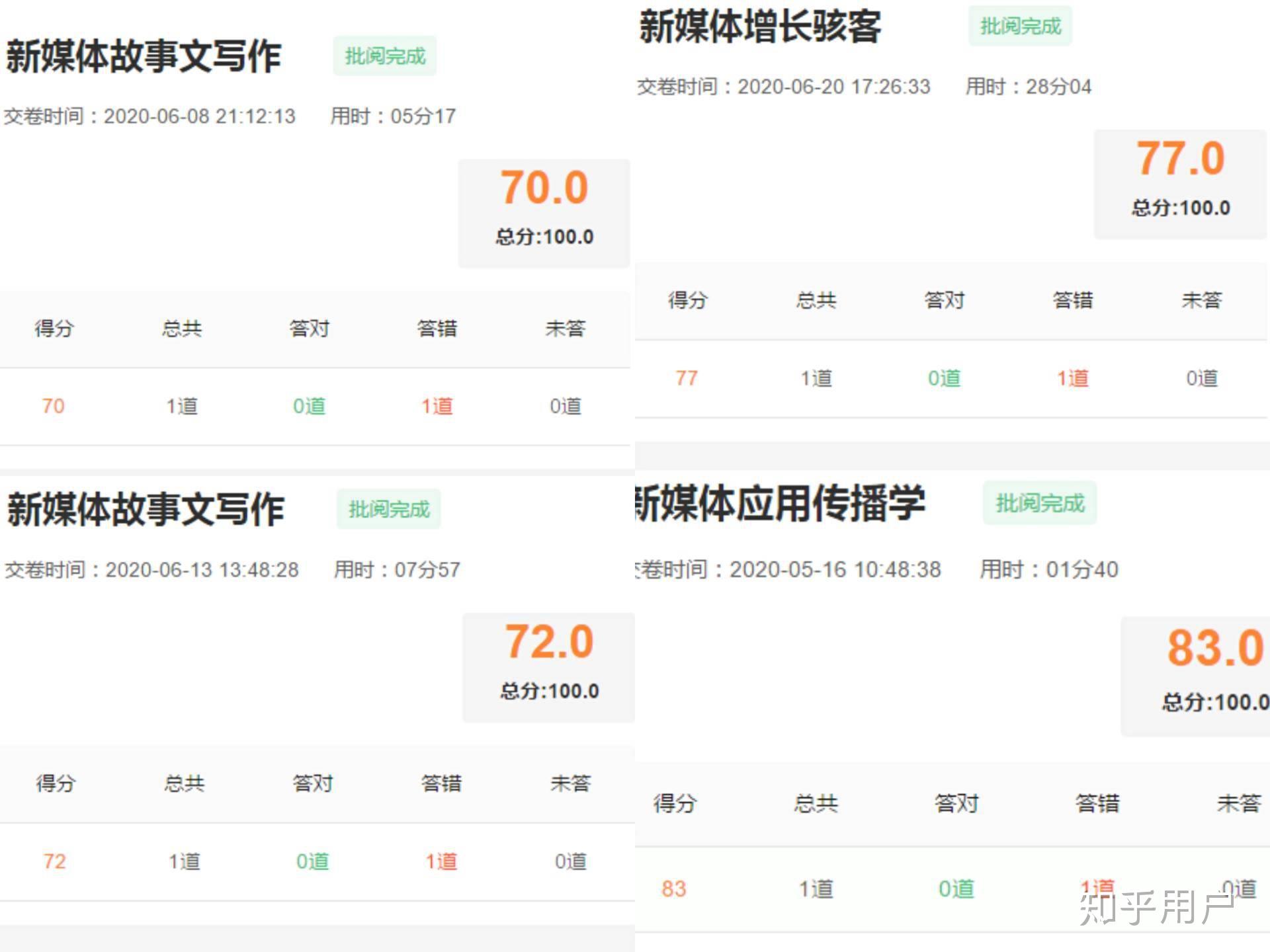Click the green 0道 correct count in the 83 row
1270x952 pixels.
coord(956,889)
